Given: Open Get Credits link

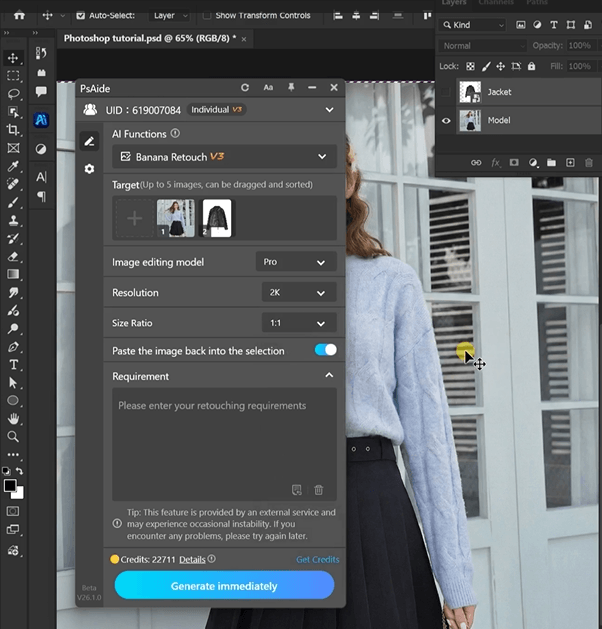Looking at the screenshot, I should click(x=317, y=559).
